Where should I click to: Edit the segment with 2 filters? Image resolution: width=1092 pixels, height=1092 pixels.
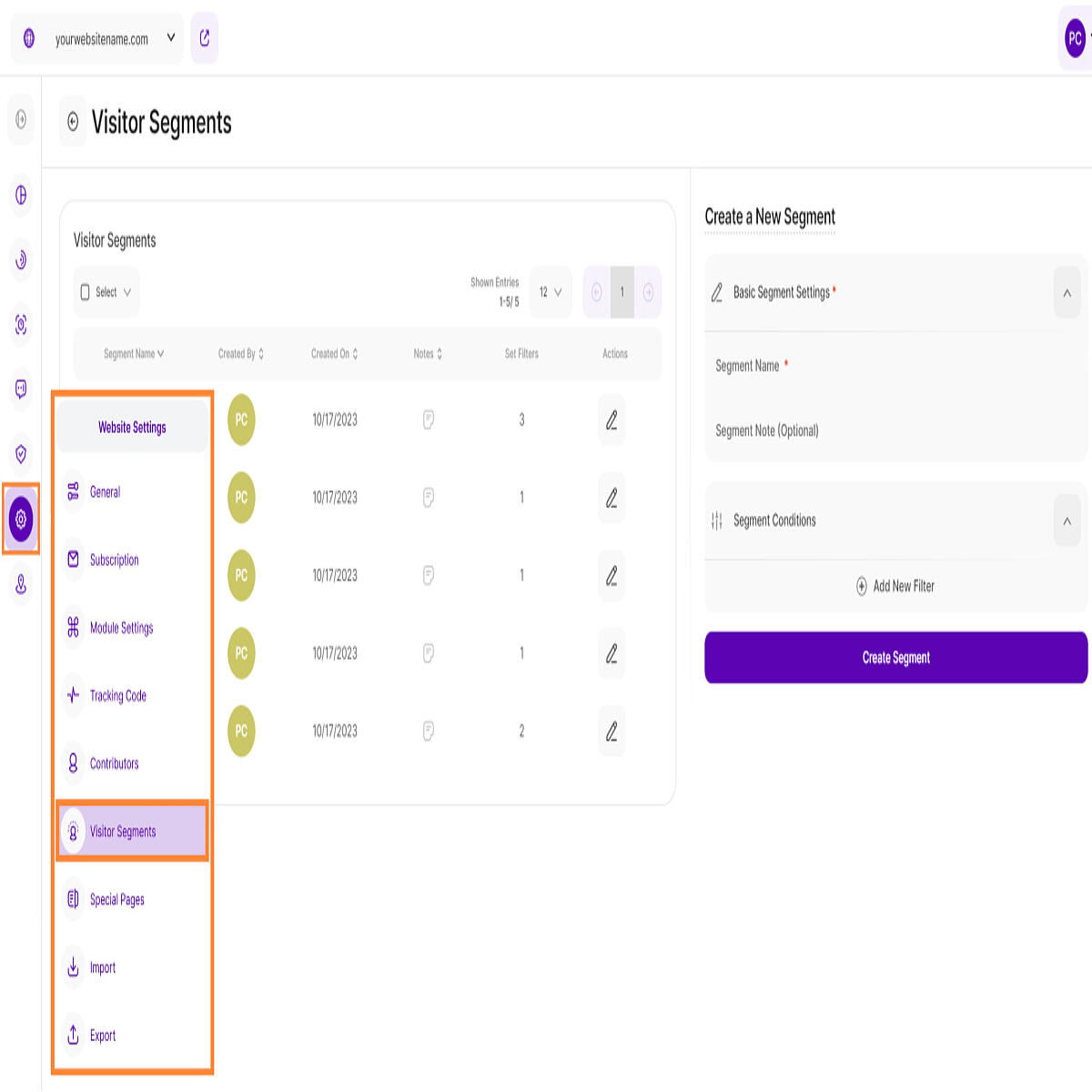(x=612, y=731)
